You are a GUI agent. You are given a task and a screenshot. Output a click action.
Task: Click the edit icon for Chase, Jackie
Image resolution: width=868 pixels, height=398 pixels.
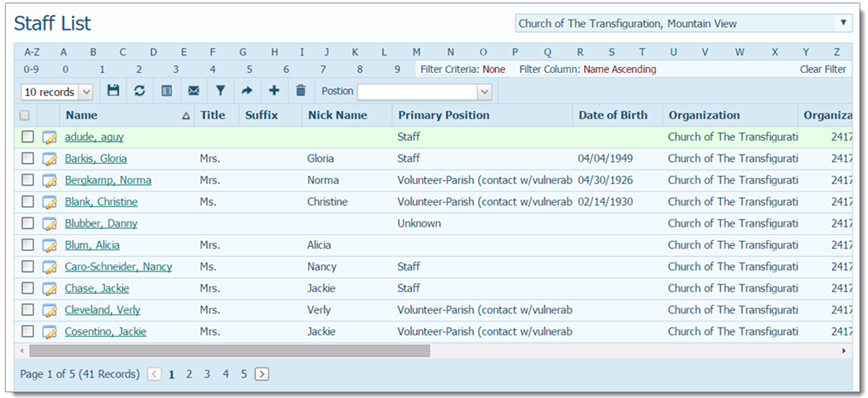[x=50, y=288]
